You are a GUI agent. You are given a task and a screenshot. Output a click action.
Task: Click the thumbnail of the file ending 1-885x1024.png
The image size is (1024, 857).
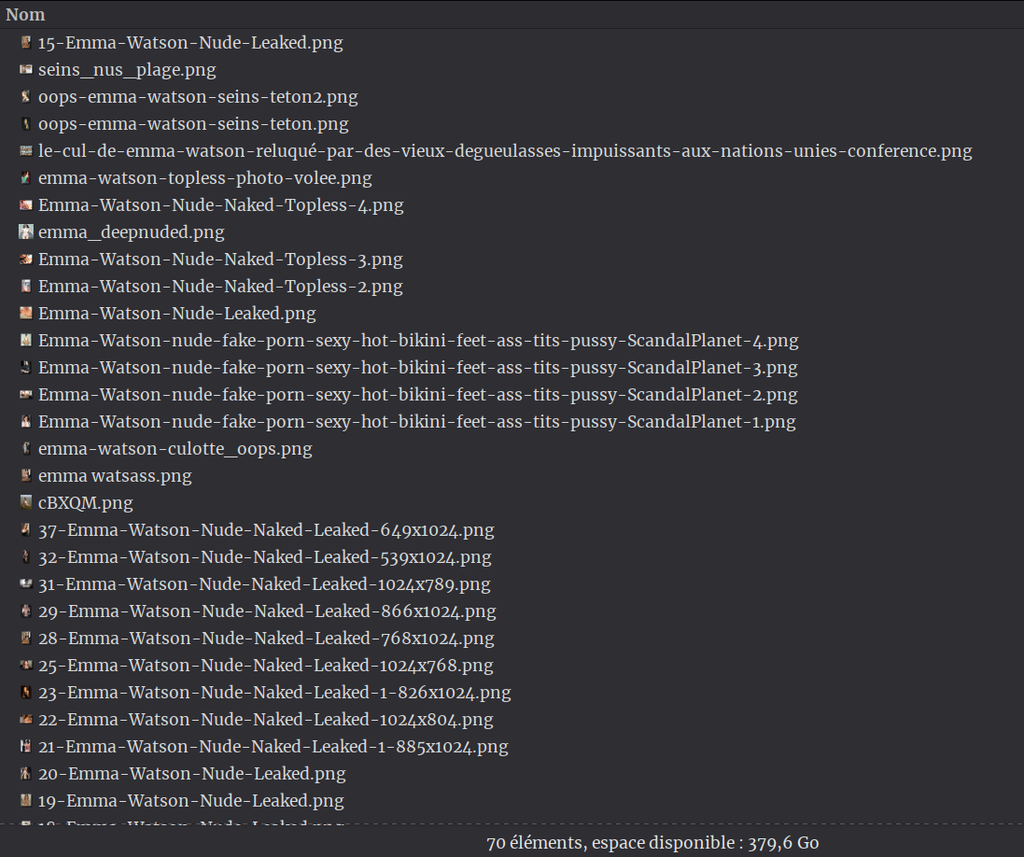(x=26, y=746)
